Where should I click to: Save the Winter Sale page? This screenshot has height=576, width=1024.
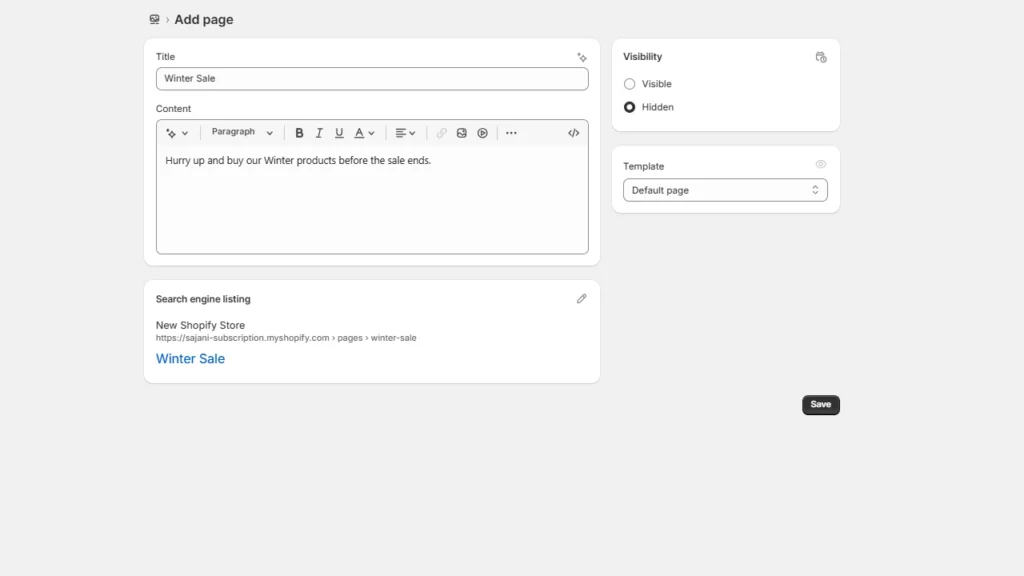[x=820, y=404]
